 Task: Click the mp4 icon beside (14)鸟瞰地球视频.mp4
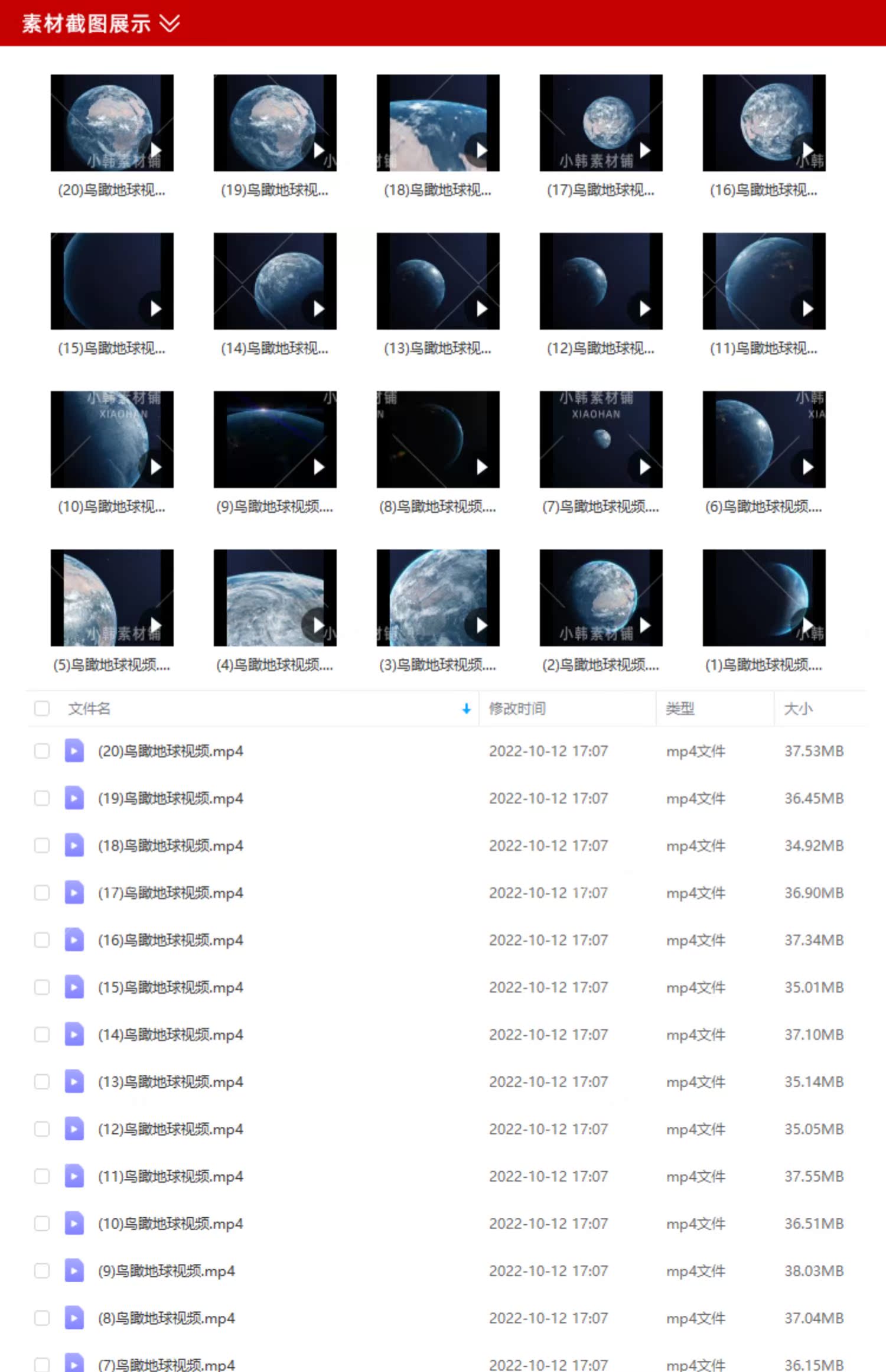click(74, 1035)
